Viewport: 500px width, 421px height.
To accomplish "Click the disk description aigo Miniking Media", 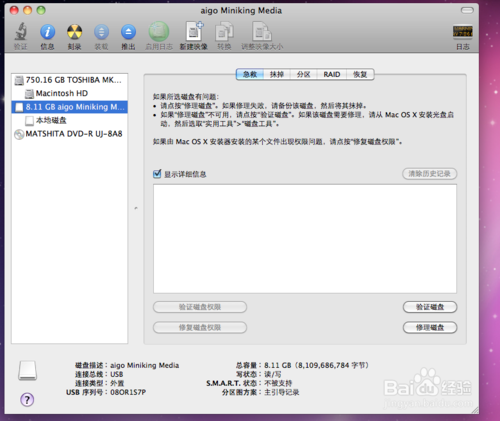I will 145,365.
